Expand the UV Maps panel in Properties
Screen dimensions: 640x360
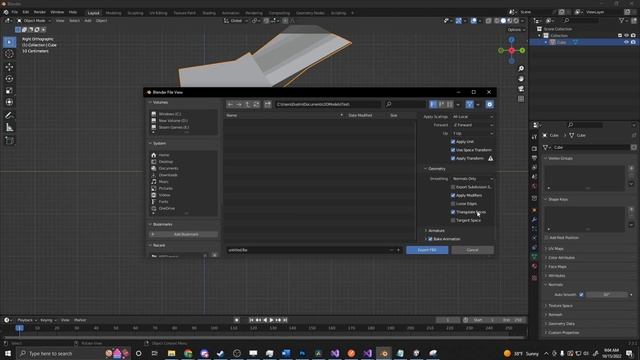[x=555, y=249]
